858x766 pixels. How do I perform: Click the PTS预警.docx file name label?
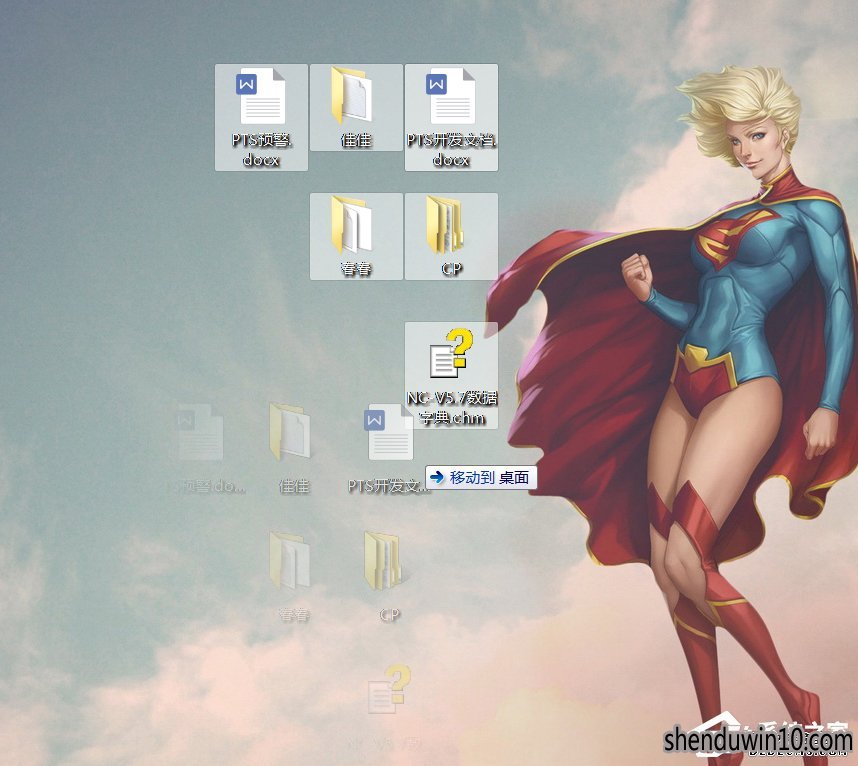(x=262, y=150)
